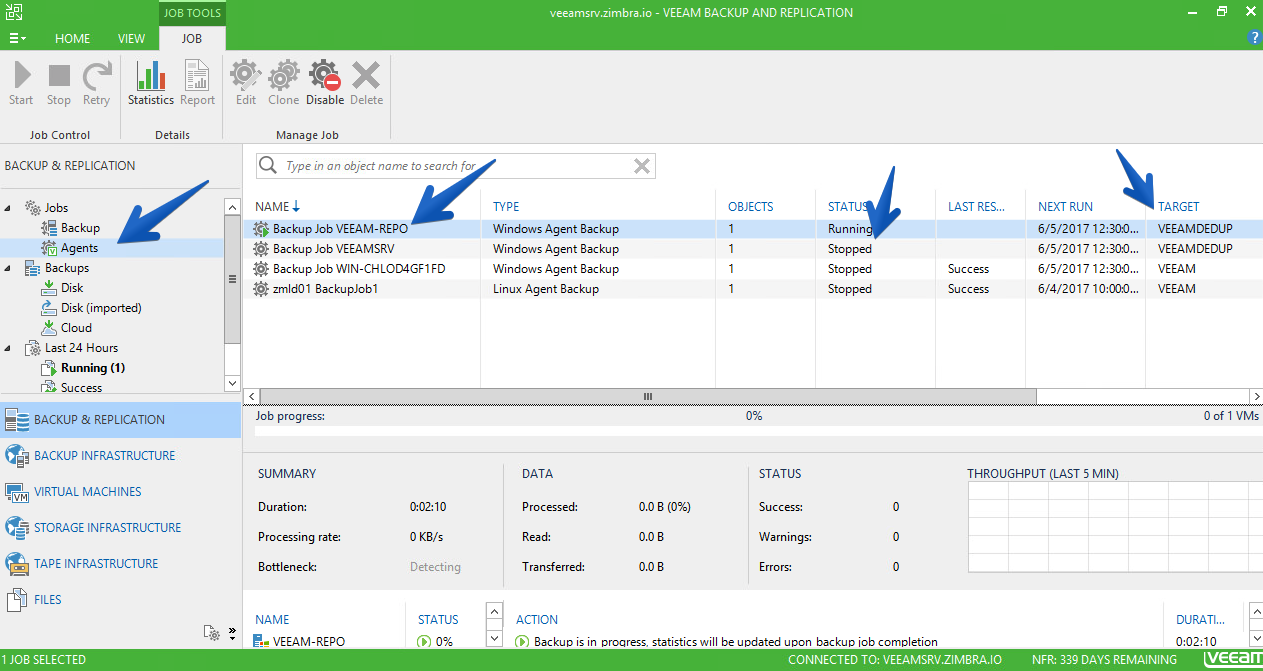Click the Virtual Machines pane icon
Viewport: 1263px width, 671px height.
(x=17, y=492)
